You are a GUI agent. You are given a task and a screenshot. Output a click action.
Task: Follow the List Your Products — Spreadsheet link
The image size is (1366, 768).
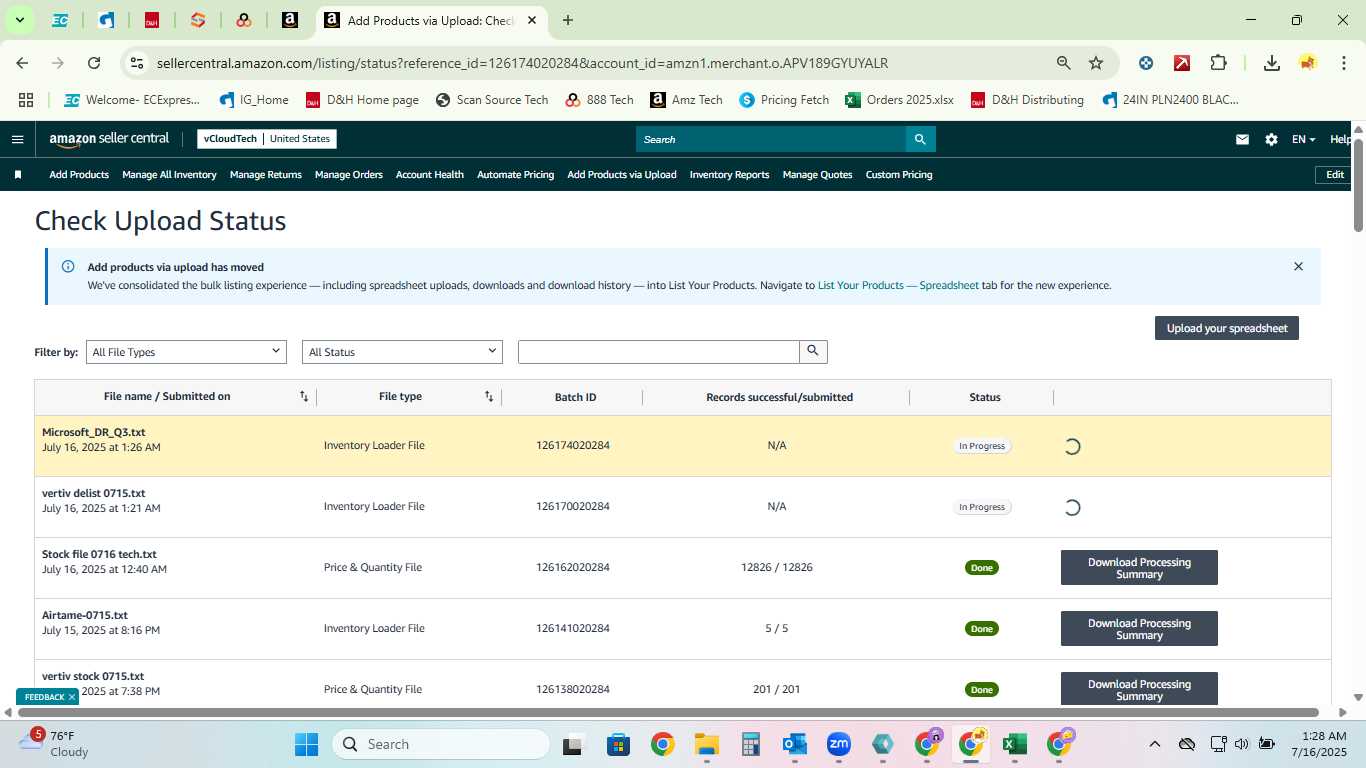click(898, 285)
